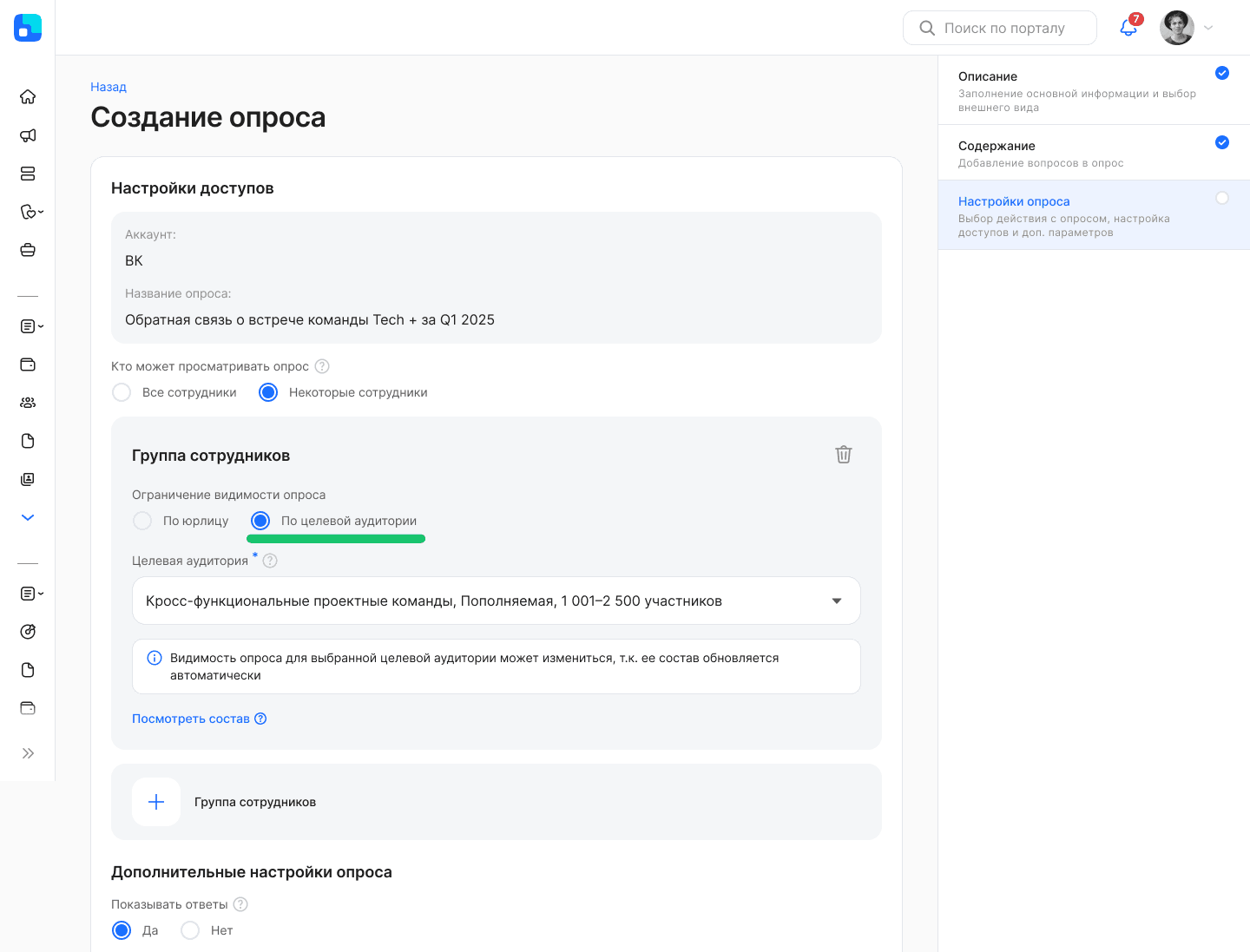
Task: Open the contact cards icon in the sidebar
Action: coord(28,479)
